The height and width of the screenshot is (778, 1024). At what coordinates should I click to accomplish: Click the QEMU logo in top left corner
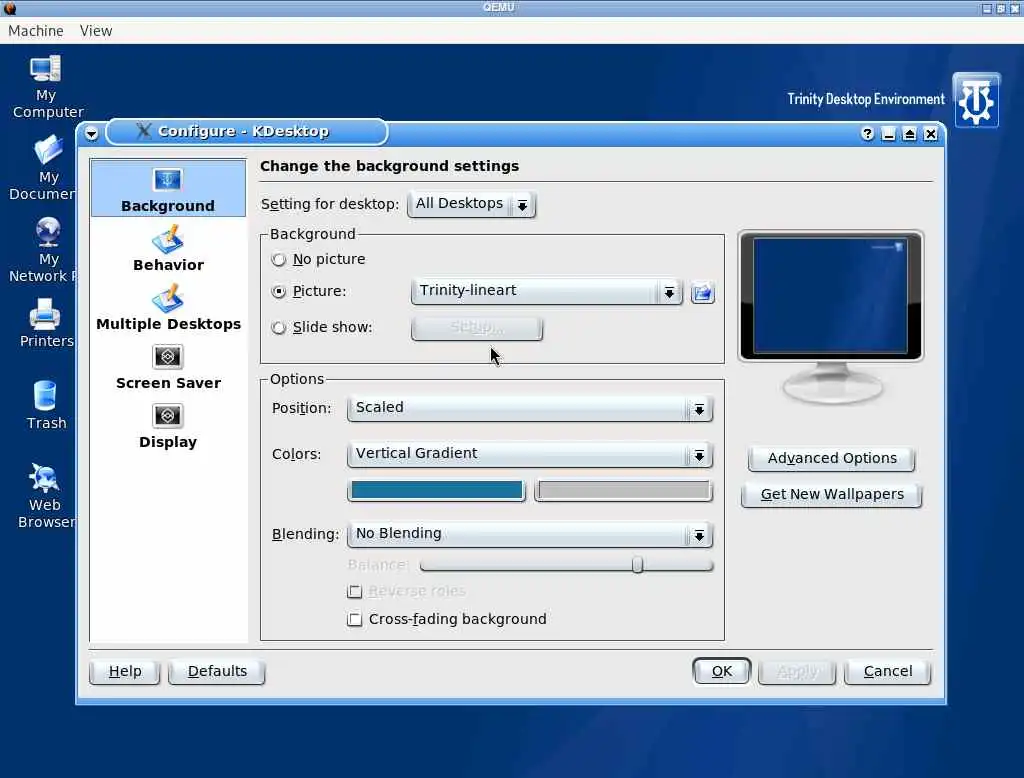click(9, 8)
